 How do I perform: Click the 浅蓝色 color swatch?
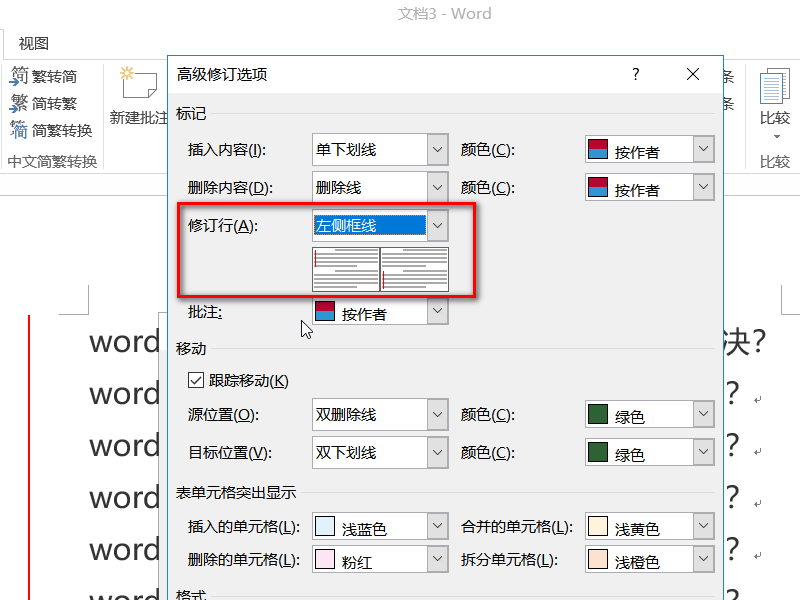(324, 526)
